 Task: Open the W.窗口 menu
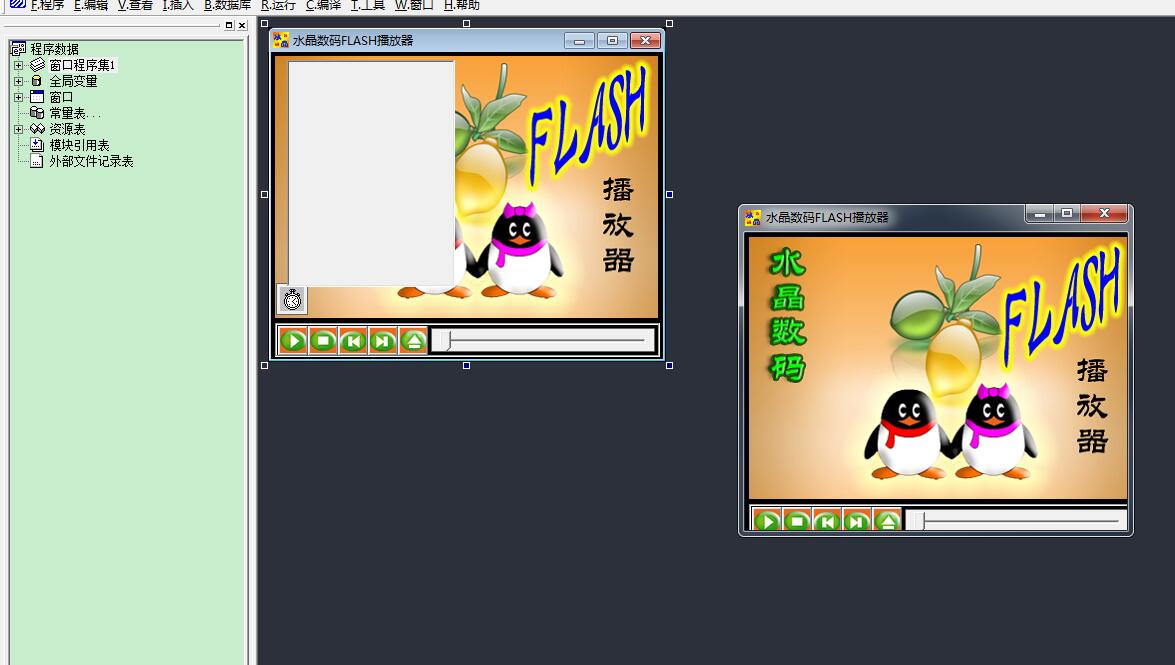(x=414, y=5)
